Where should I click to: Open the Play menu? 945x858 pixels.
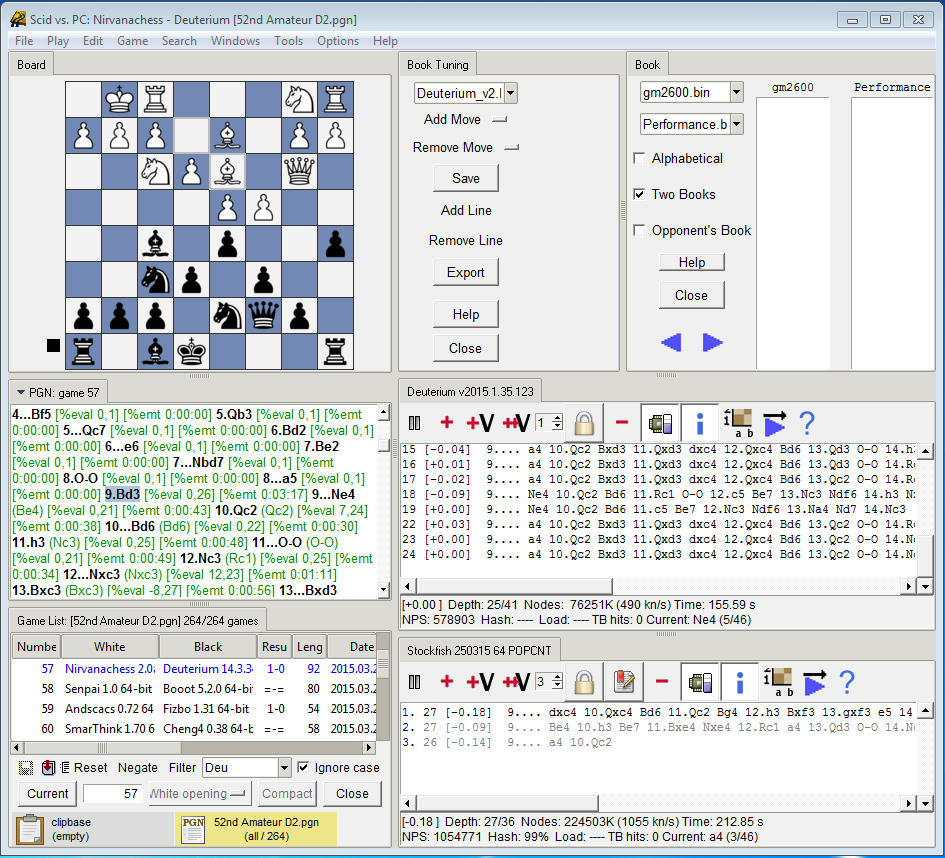(58, 41)
